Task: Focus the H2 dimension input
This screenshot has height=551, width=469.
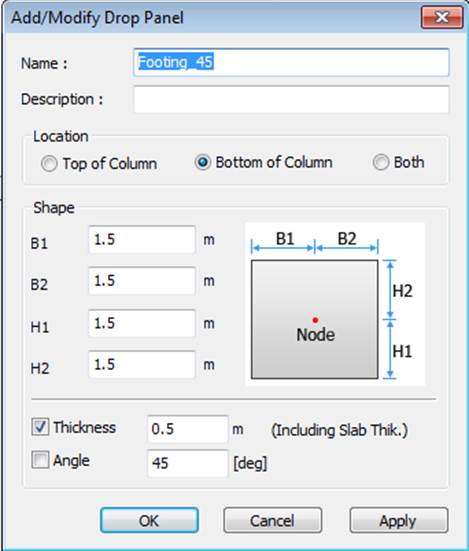Action: (142, 364)
